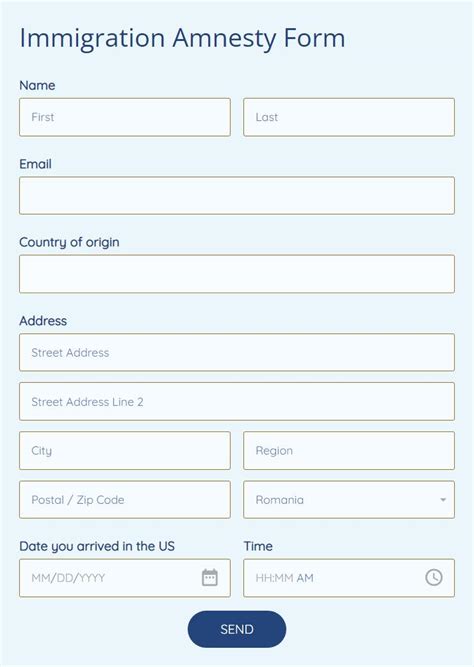Click the Street Address field
Image resolution: width=474 pixels, height=667 pixels.
(x=237, y=353)
